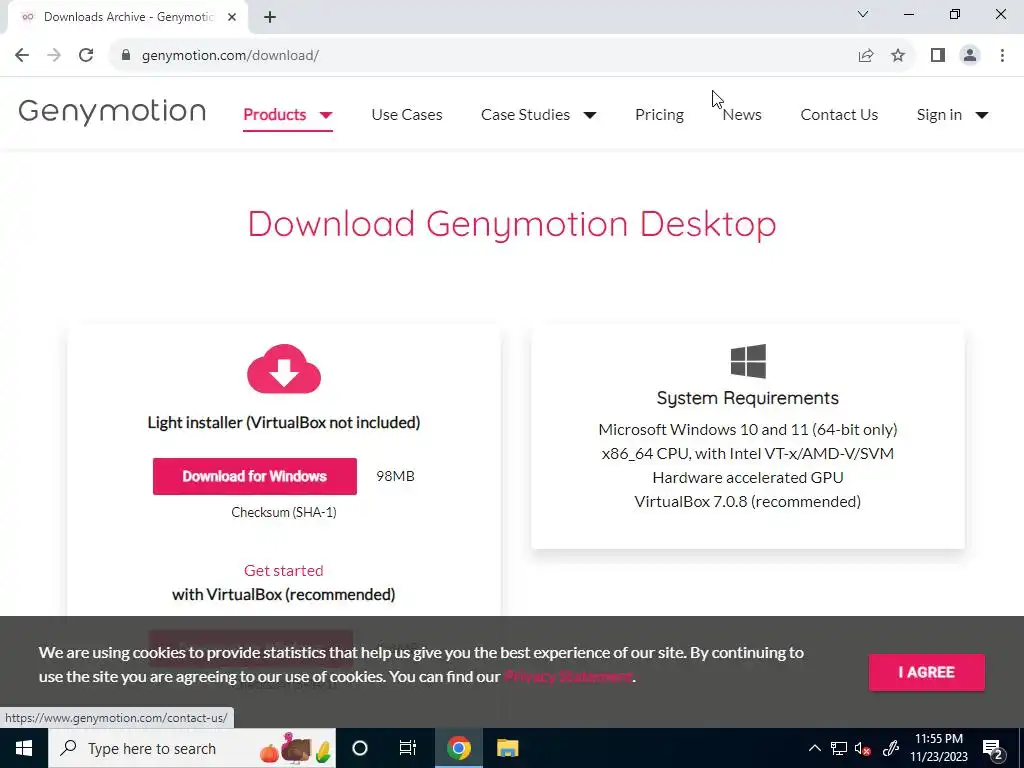
Task: Accept cookies with I AGREE button
Action: click(x=926, y=672)
